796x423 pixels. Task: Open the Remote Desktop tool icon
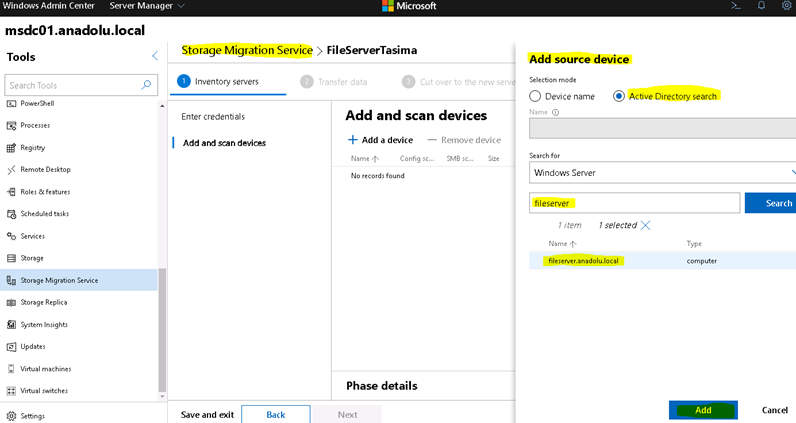coord(11,170)
